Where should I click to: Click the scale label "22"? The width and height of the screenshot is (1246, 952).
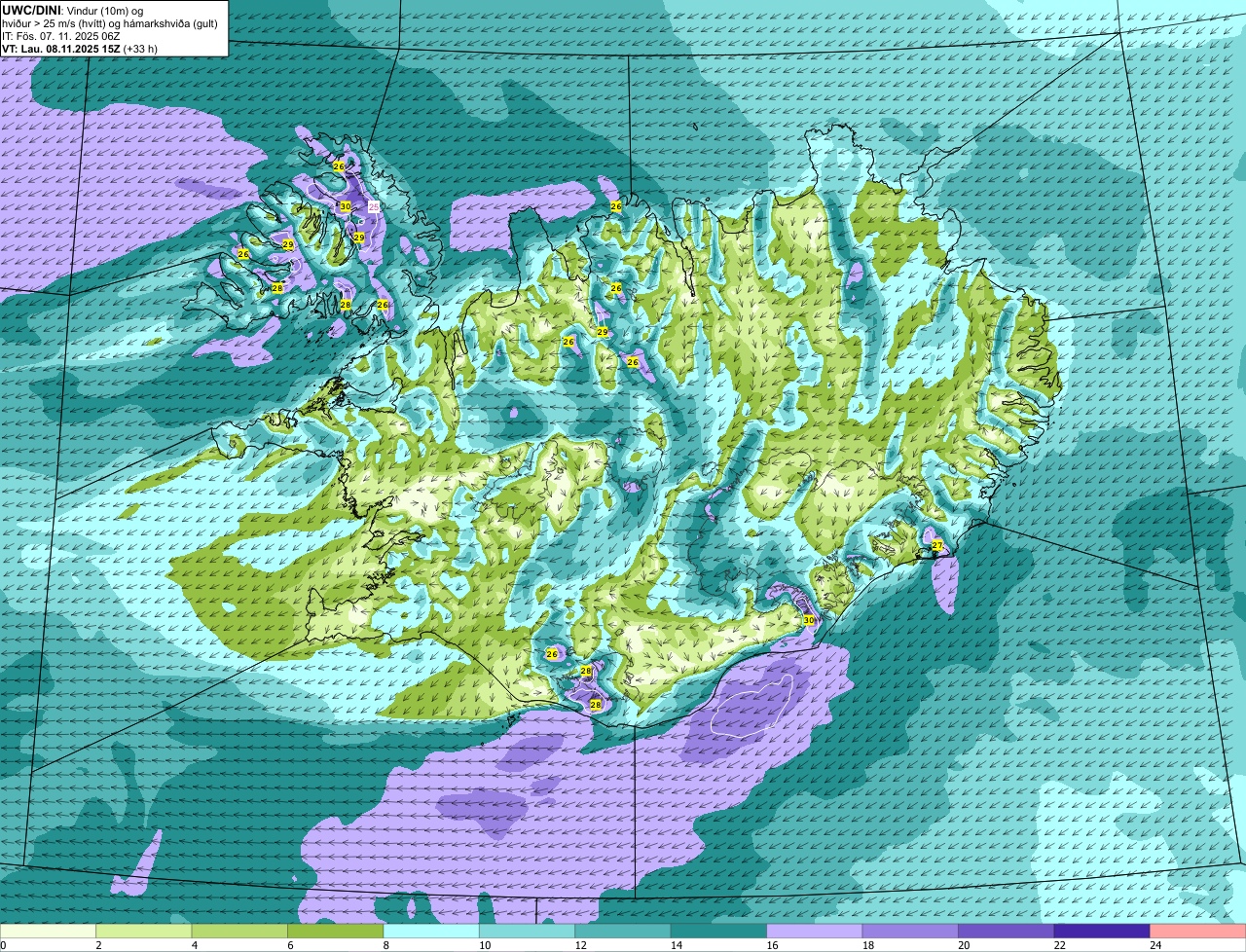tap(1059, 945)
